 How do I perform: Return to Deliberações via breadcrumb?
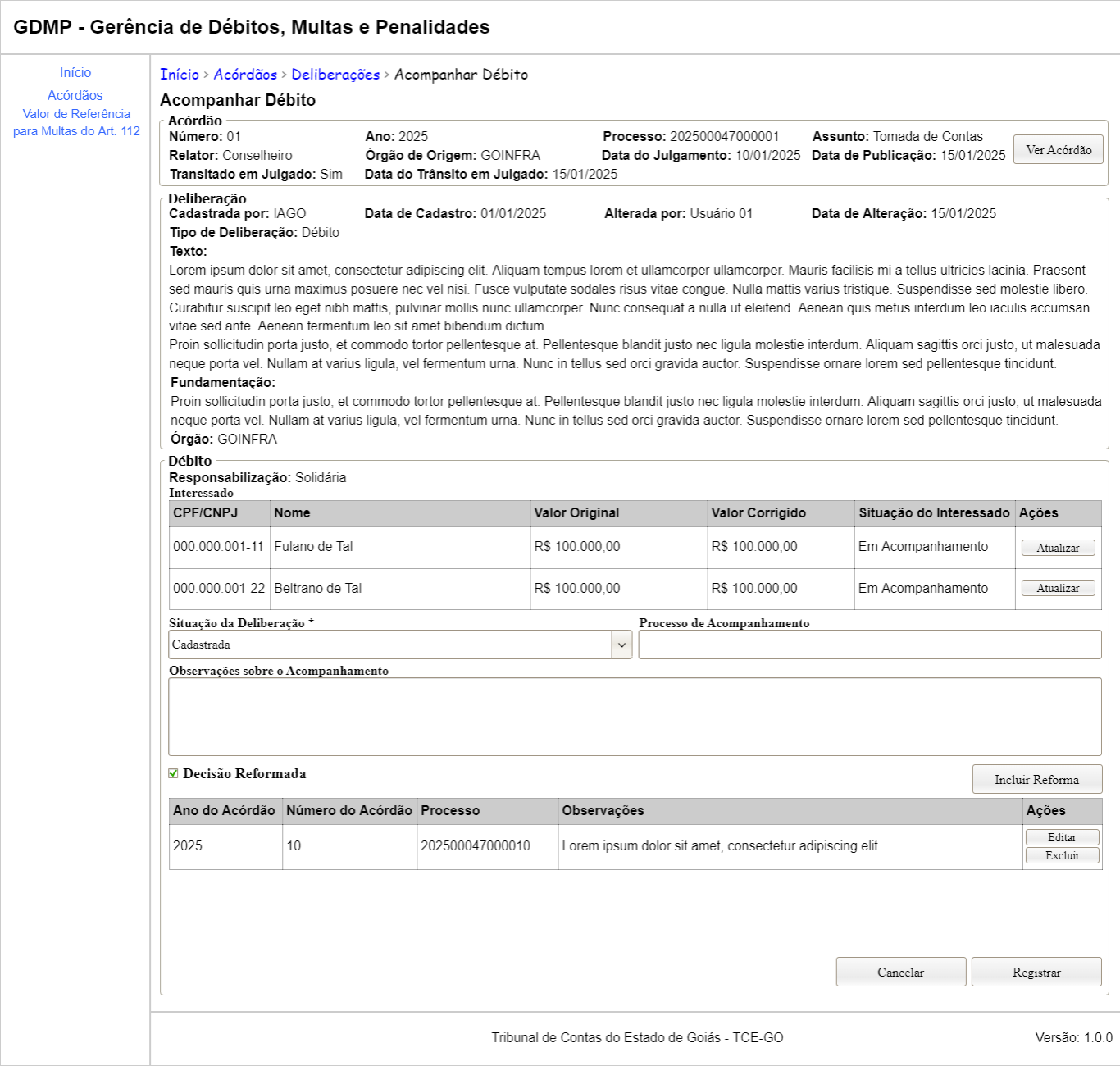pos(335,75)
